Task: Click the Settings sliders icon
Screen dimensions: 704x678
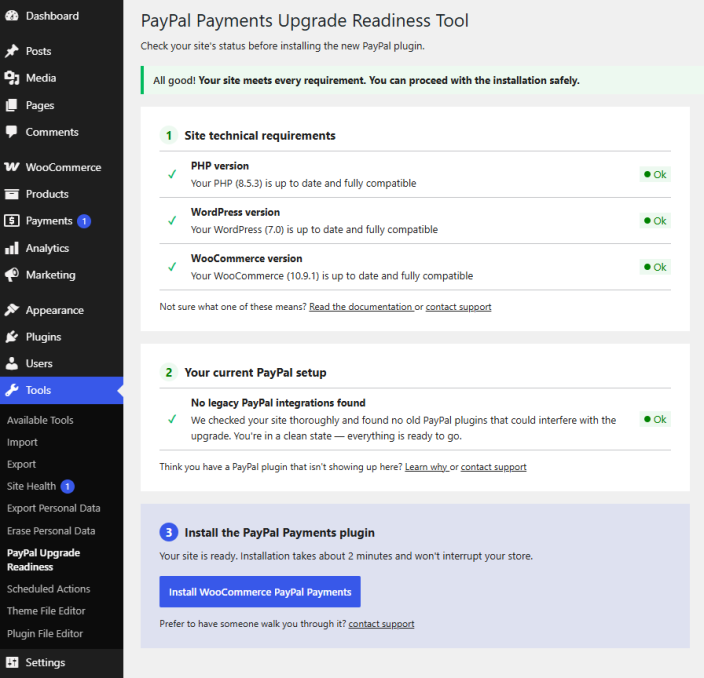Action: (12, 662)
